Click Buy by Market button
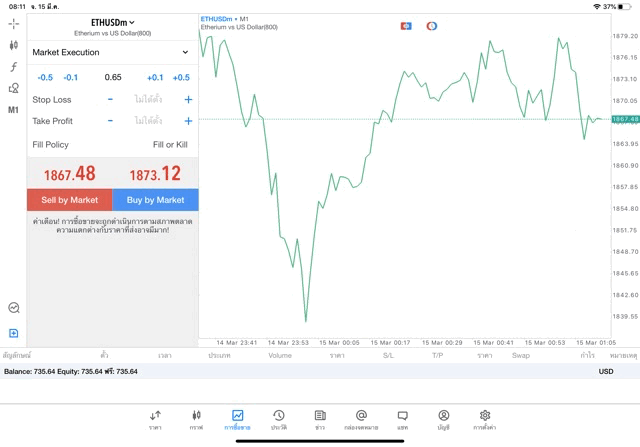640x447 pixels. pyautogui.click(x=156, y=200)
